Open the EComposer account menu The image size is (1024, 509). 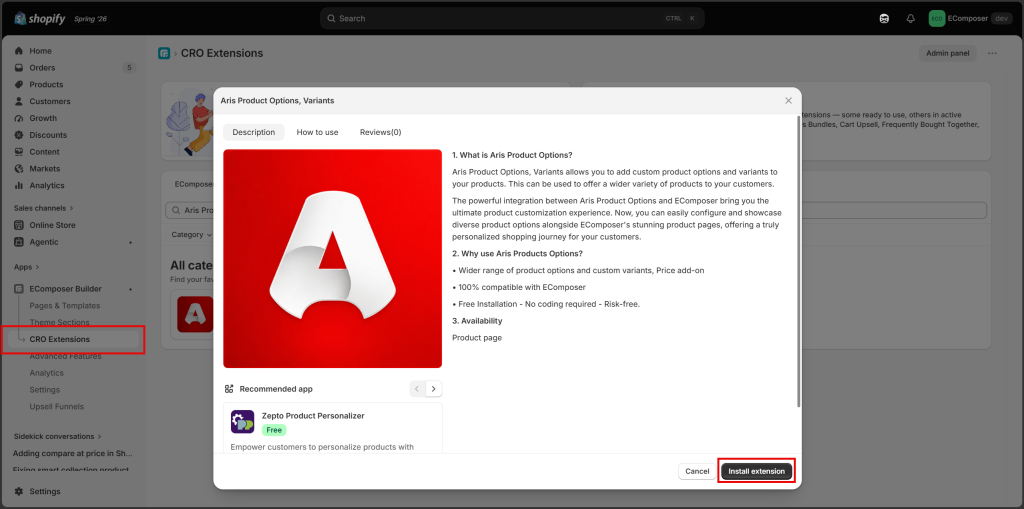970,18
